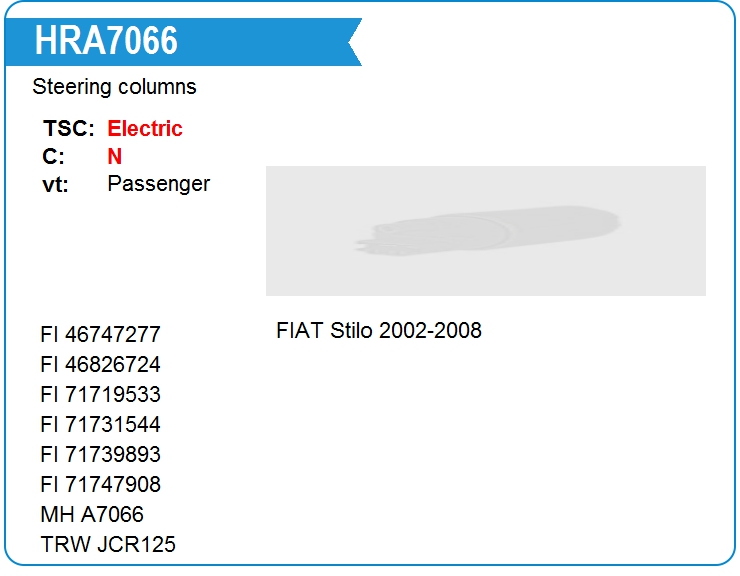Viewport: 740px width, 576px height.
Task: Click the Passenger vehicle type text
Action: coord(159,184)
